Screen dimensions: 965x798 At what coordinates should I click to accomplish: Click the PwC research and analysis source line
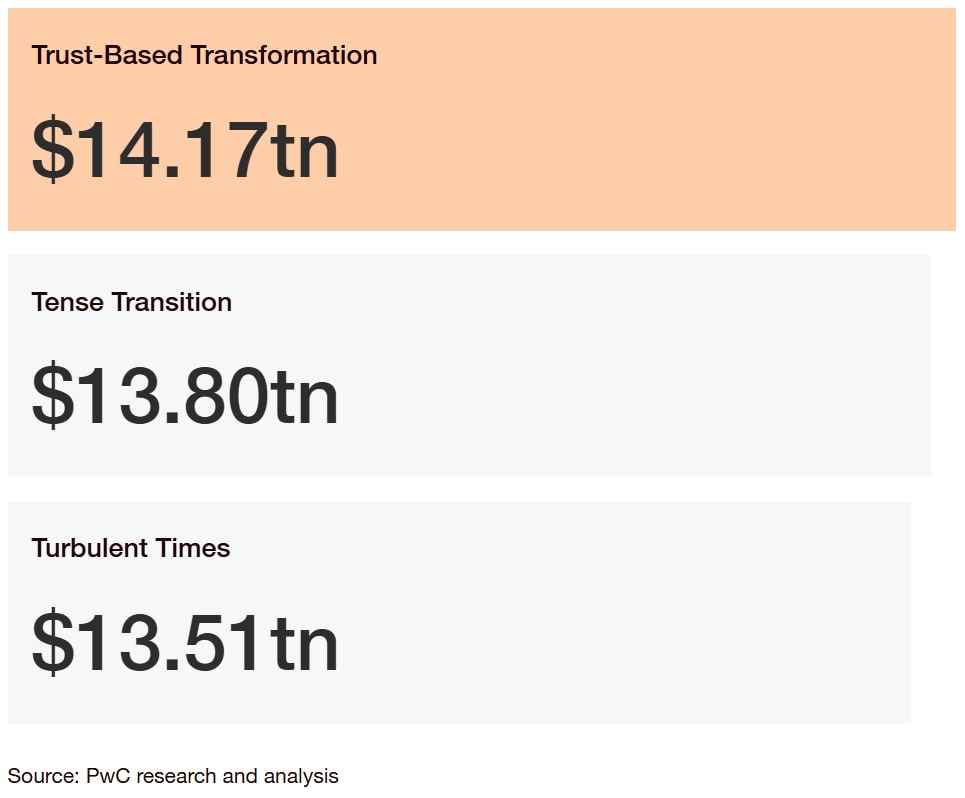(173, 776)
